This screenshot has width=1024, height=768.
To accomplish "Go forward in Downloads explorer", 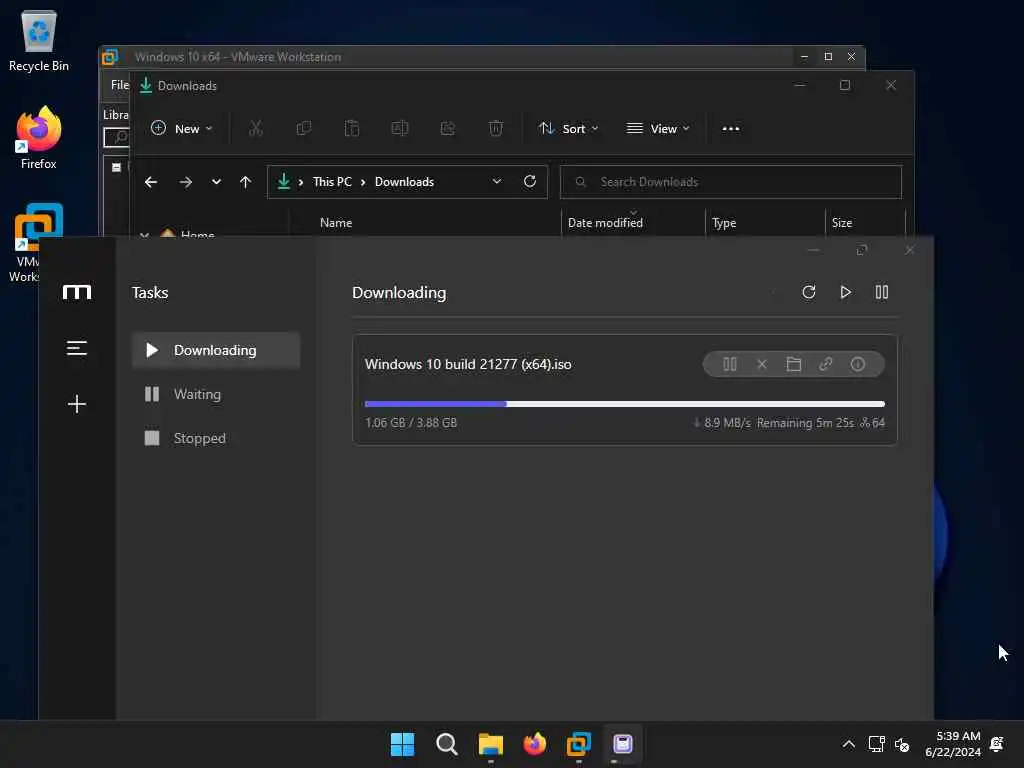I will (185, 182).
